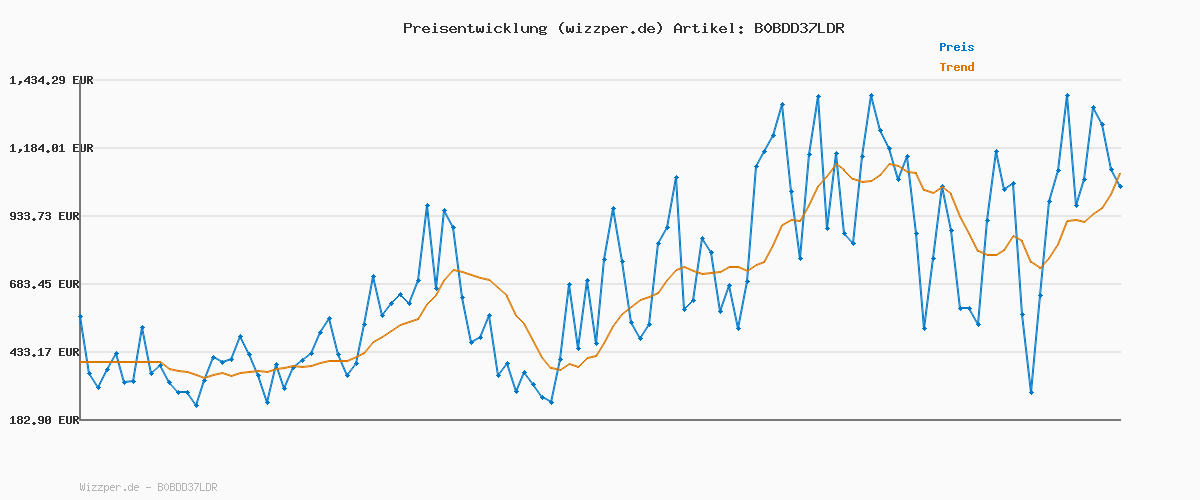Click the word Artikel in the title
The height and width of the screenshot is (500, 1200).
pyautogui.click(x=706, y=28)
